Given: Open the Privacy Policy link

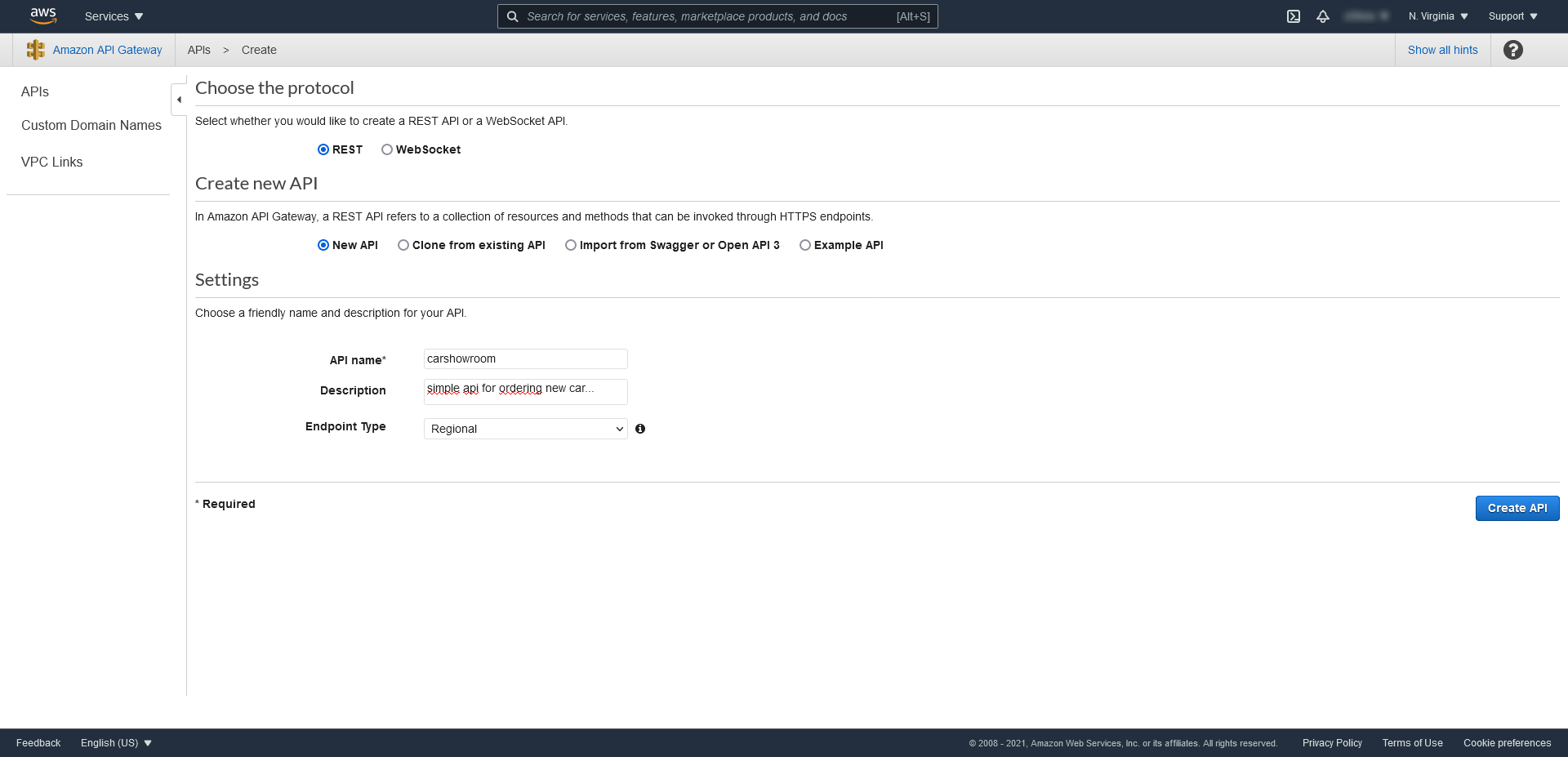Looking at the screenshot, I should 1332,743.
